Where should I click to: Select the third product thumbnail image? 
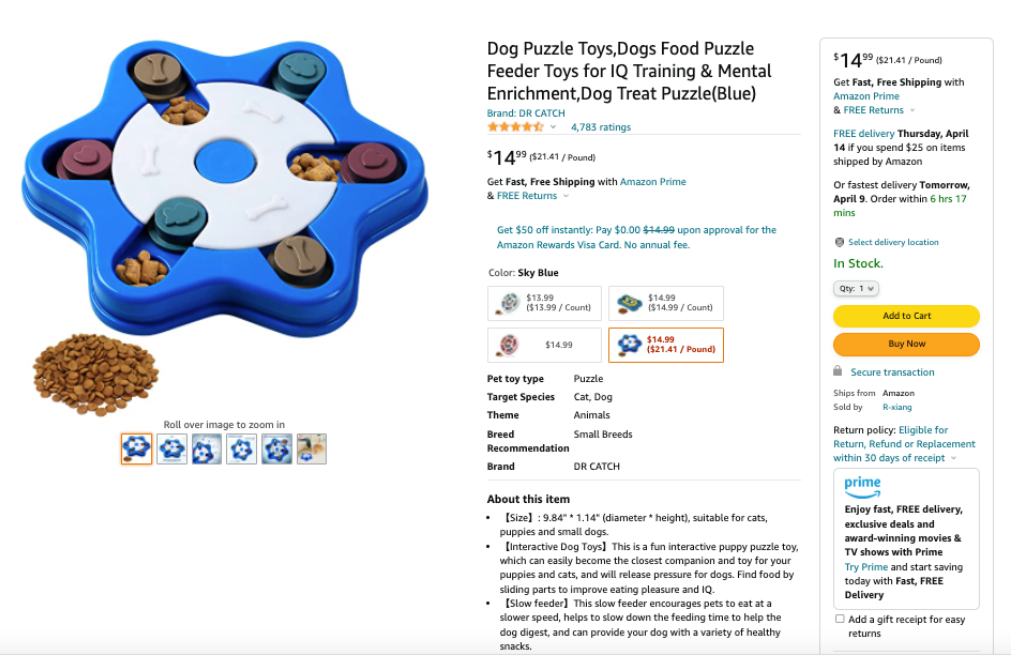(207, 448)
